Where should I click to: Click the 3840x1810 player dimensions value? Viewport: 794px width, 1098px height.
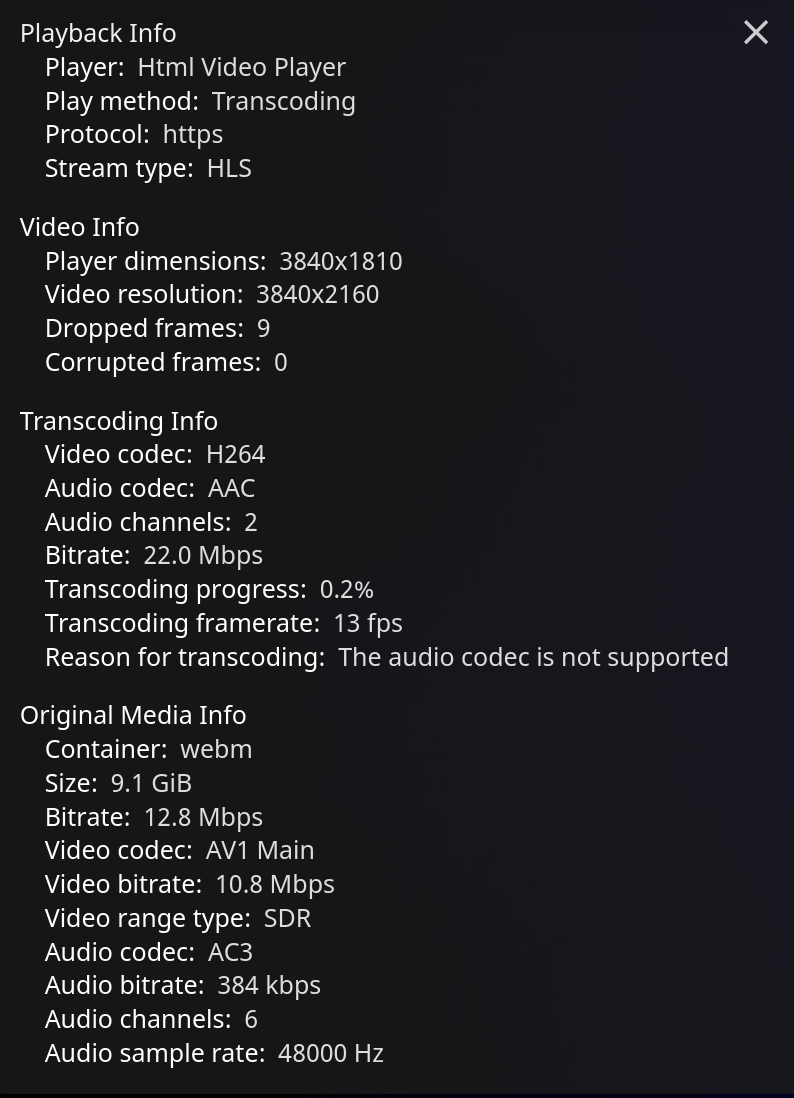point(340,261)
